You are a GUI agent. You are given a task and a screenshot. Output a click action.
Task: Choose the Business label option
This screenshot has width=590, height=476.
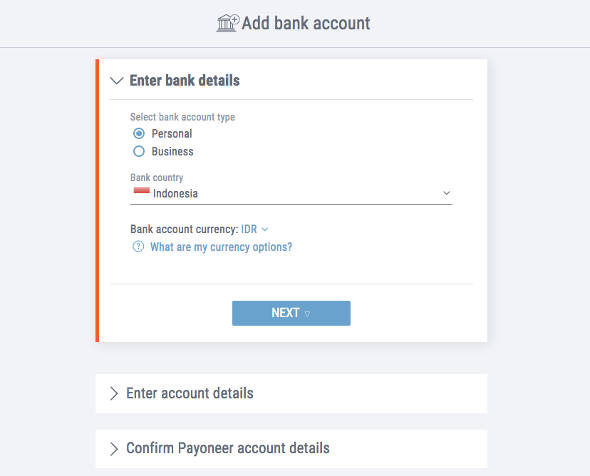tap(172, 151)
